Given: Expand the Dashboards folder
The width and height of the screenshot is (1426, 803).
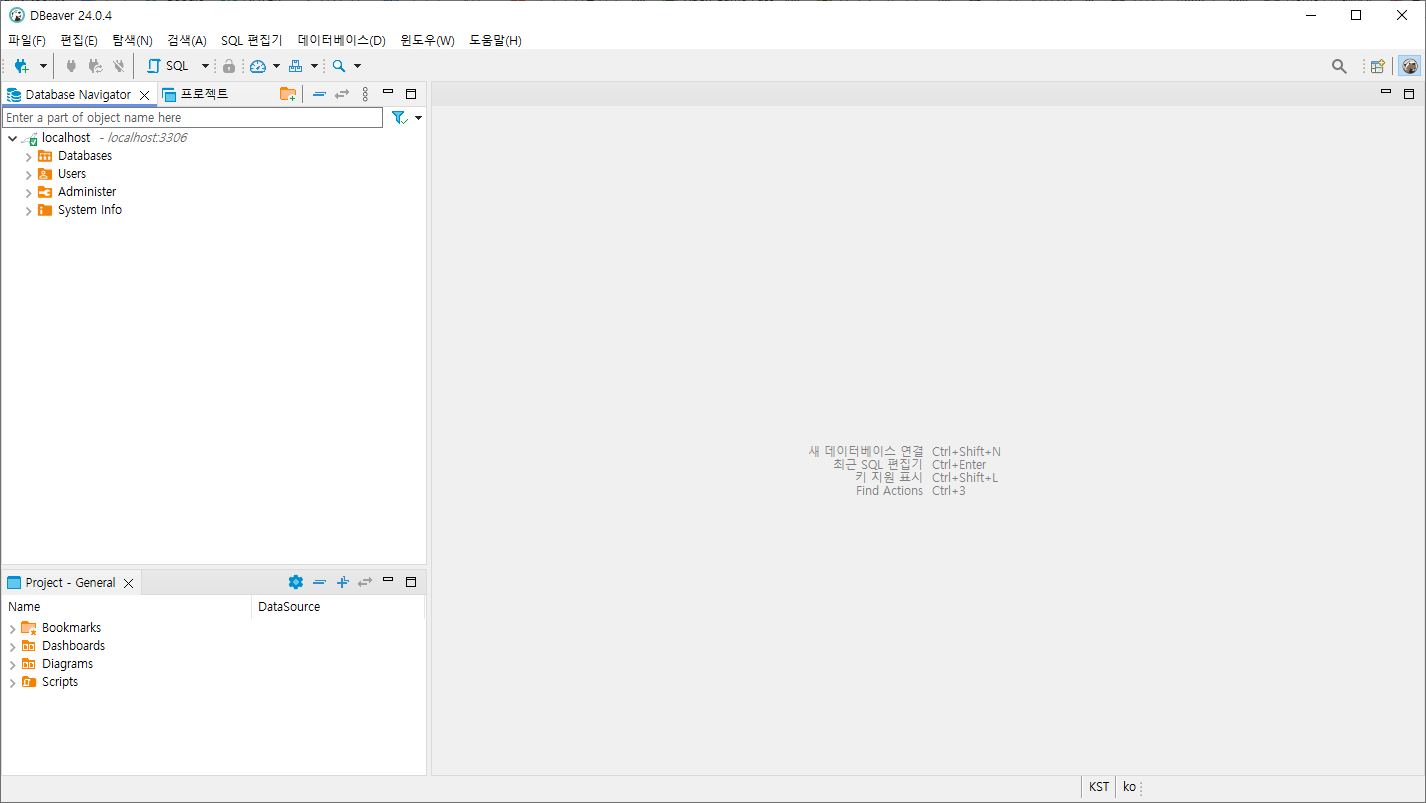Looking at the screenshot, I should tap(12, 646).
